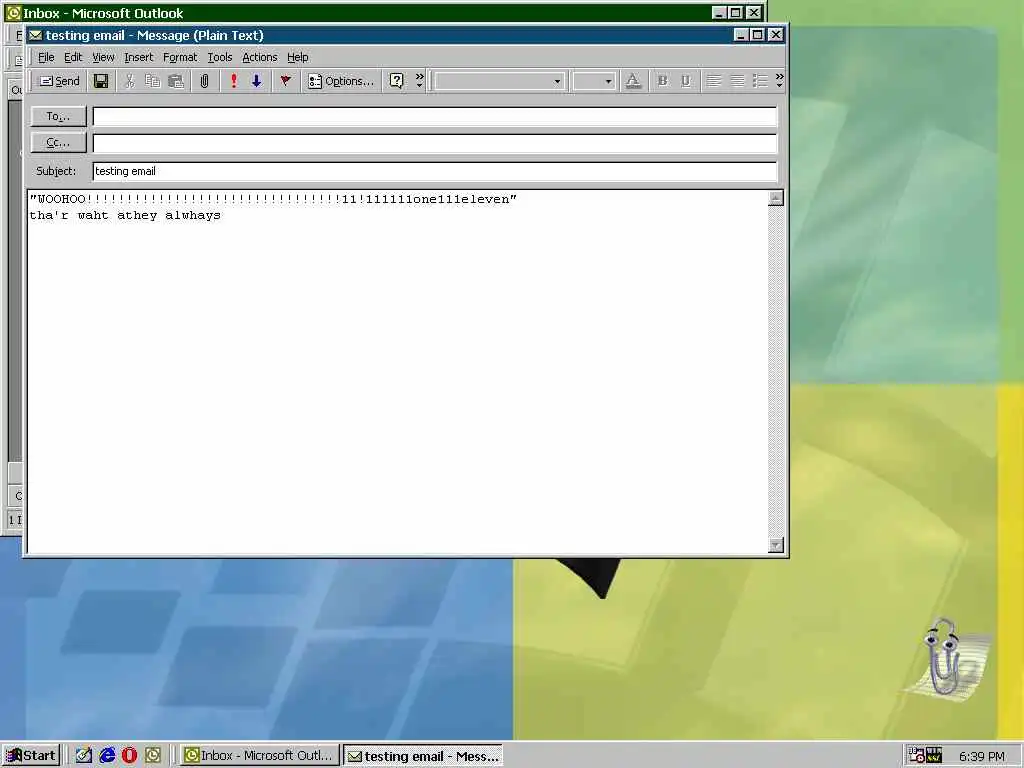The height and width of the screenshot is (768, 1024).
Task: Expand more standard toolbar buttons chevron
Action: 419,81
